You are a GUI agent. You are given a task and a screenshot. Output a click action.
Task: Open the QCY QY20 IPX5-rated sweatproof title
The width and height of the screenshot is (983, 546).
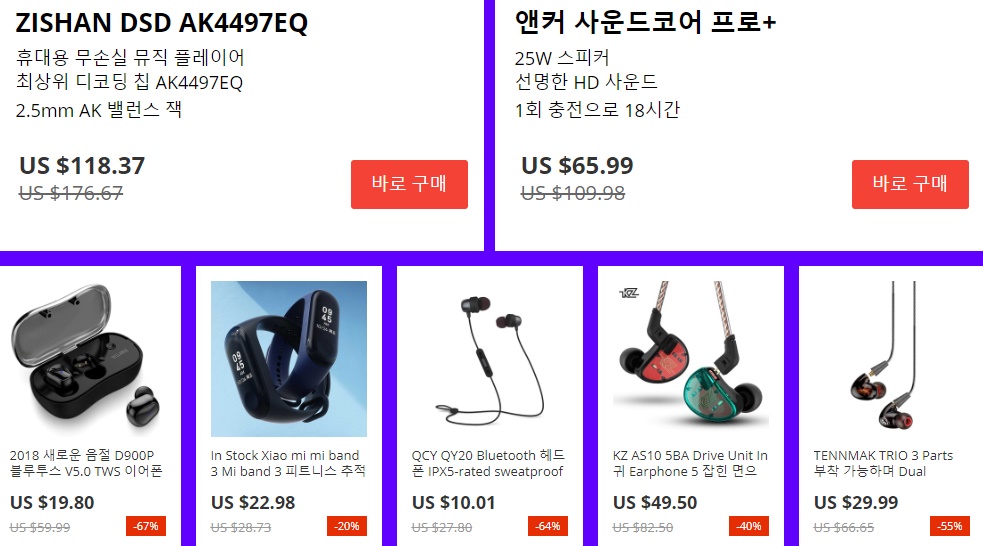coord(488,463)
